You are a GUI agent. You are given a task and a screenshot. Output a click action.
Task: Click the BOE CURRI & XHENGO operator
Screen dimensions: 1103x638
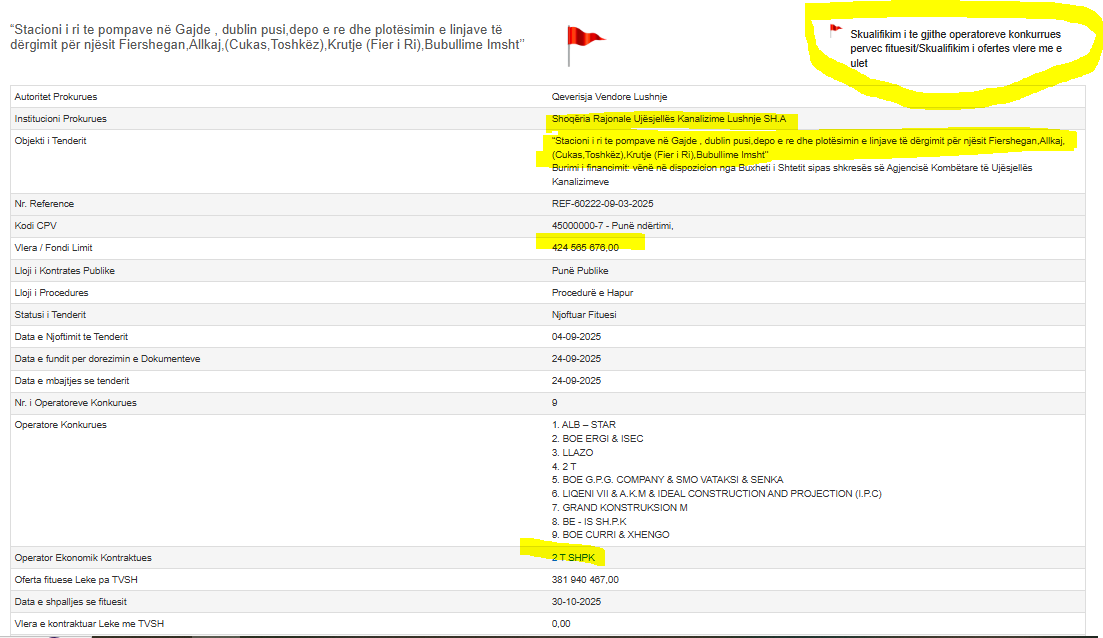point(616,535)
